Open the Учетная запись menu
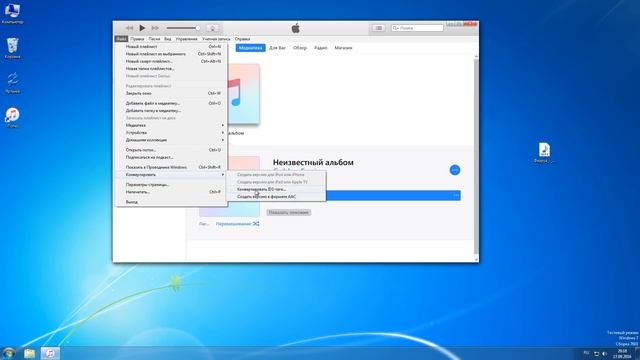Image resolution: width=640 pixels, height=360 pixels. pos(216,39)
